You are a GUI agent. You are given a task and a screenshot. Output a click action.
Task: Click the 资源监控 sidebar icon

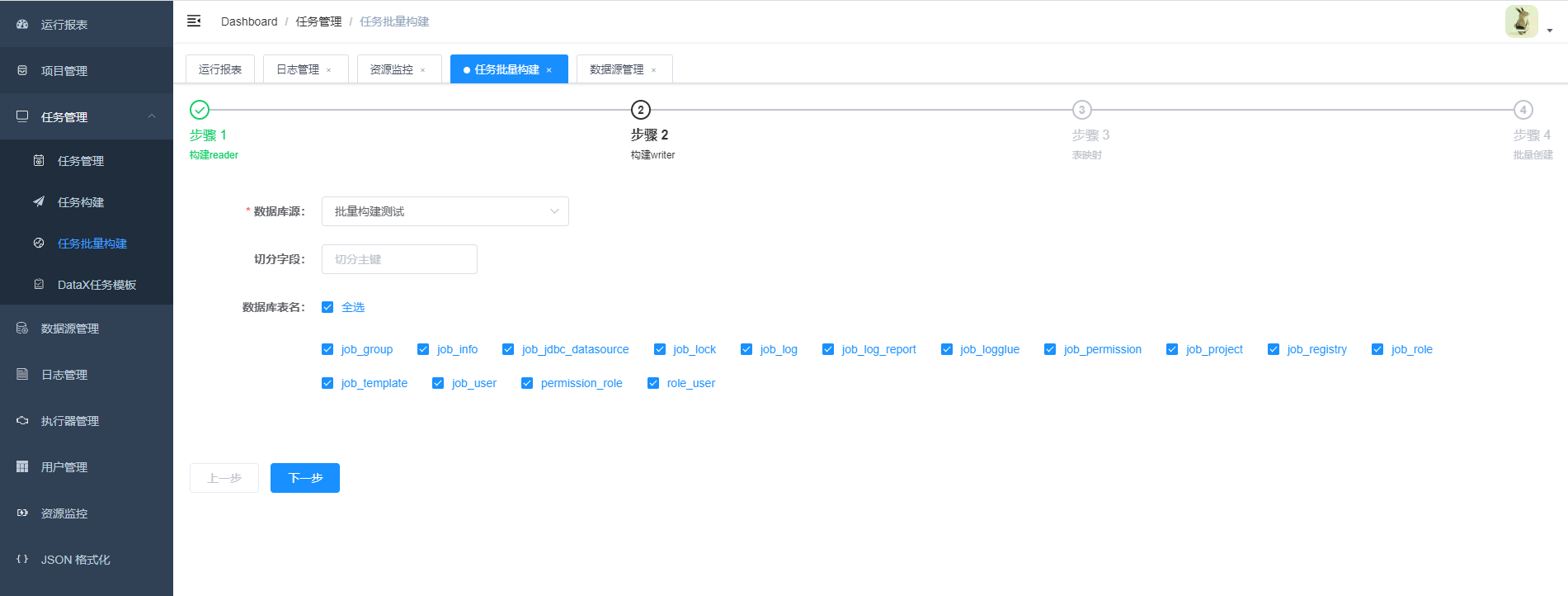tap(22, 513)
